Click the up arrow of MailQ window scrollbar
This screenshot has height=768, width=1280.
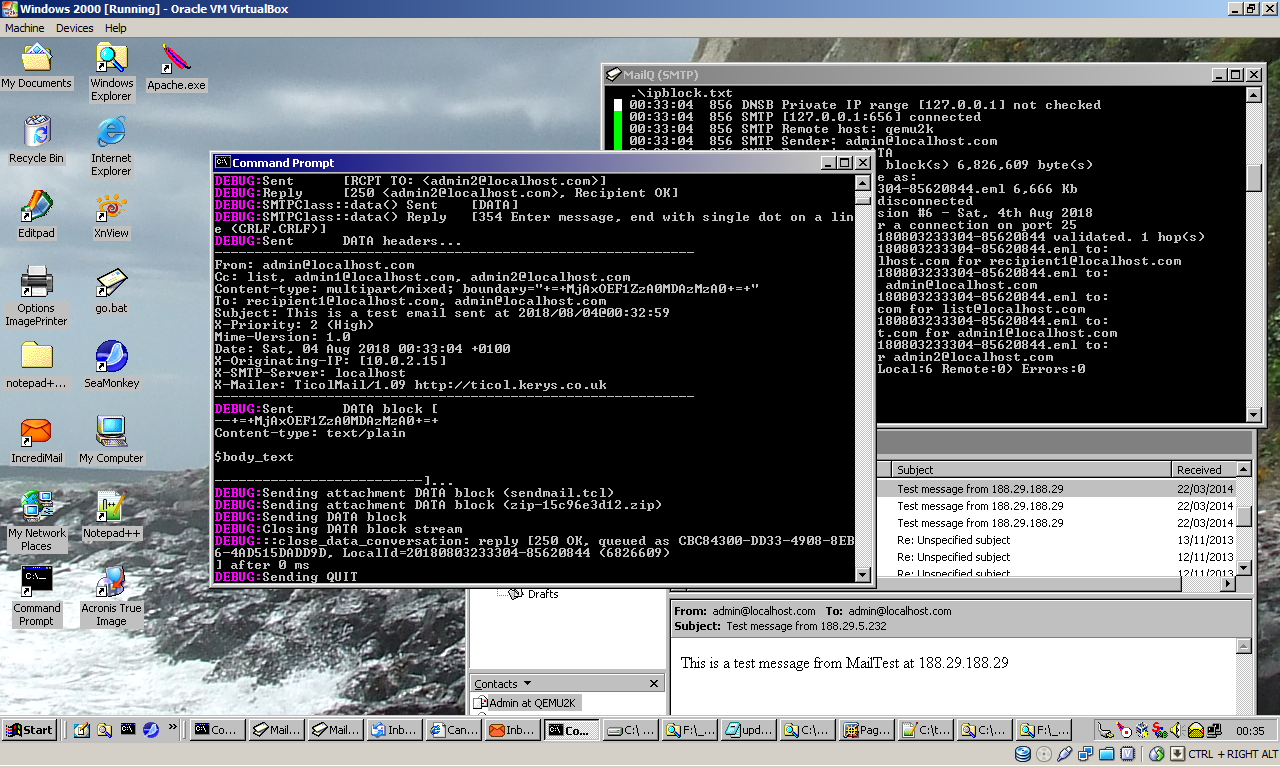click(1254, 95)
